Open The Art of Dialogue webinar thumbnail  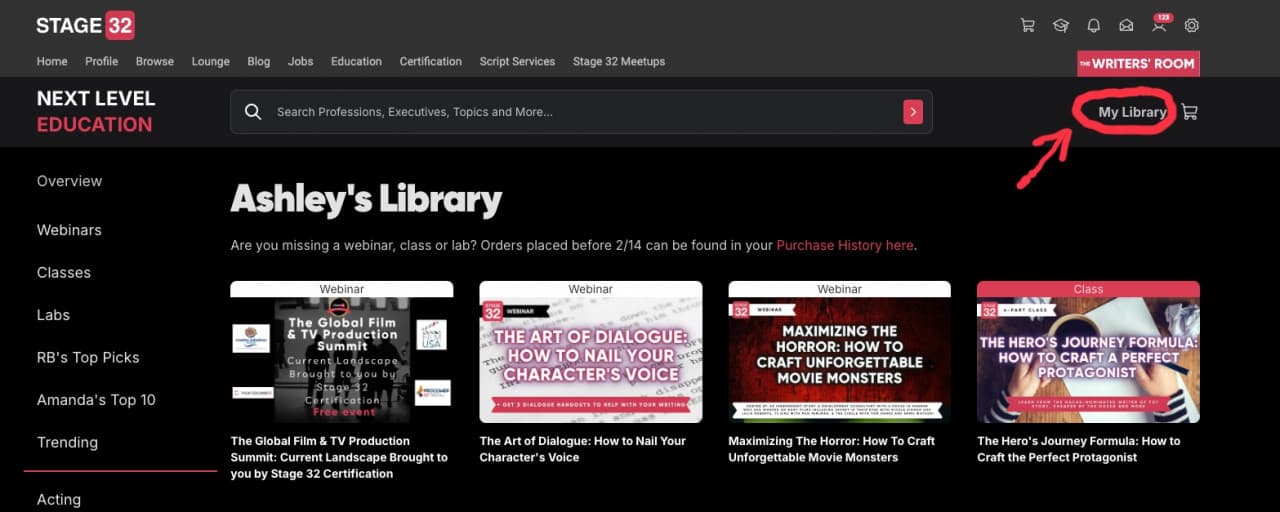[590, 360]
